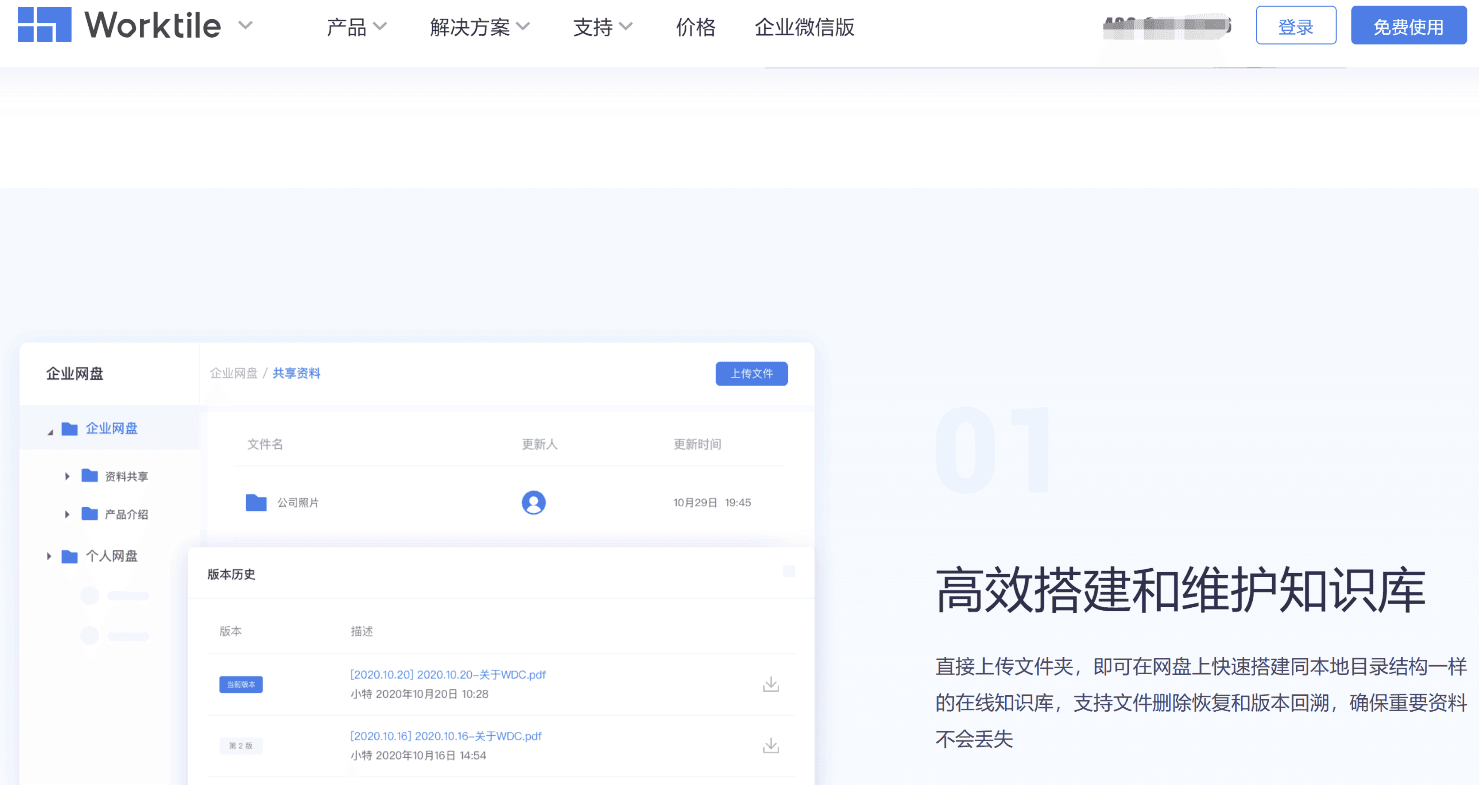Click the 小特 2020年10月16日 14:54 line
This screenshot has height=785, width=1479.
coord(418,755)
